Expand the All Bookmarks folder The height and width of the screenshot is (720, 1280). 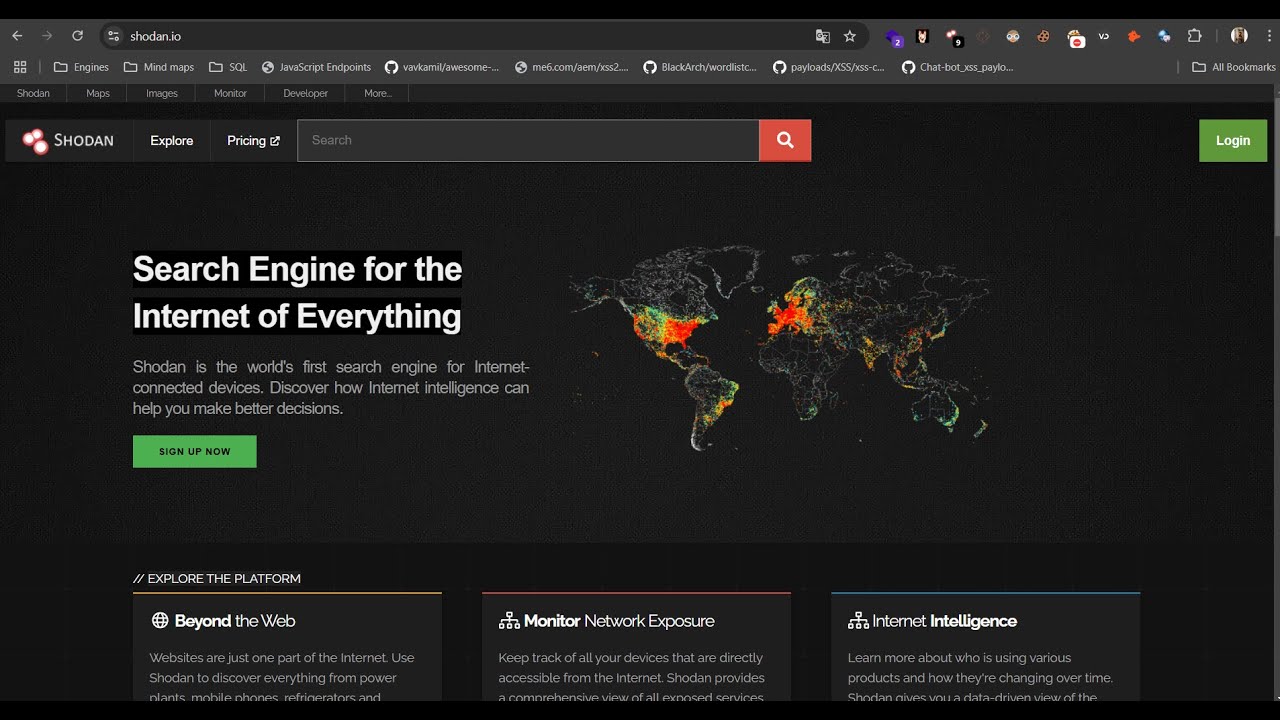click(1233, 67)
